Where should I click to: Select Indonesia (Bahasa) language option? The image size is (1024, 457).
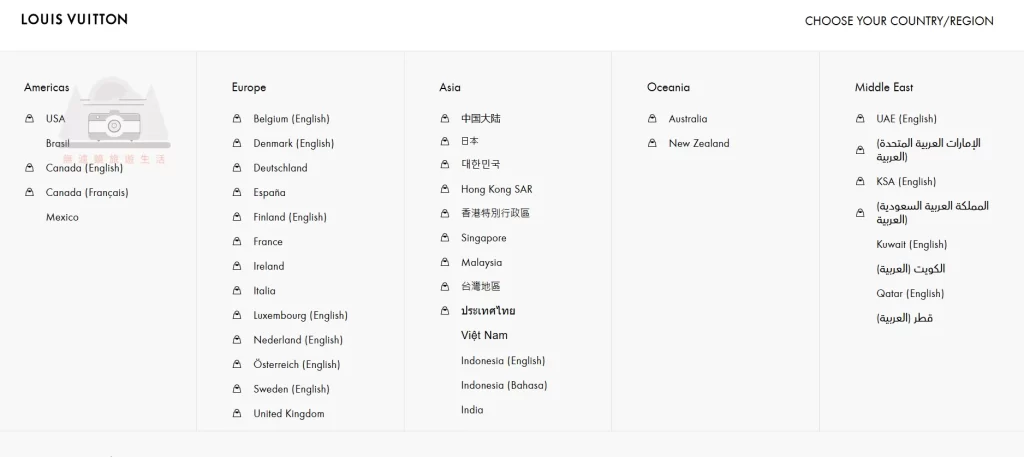point(504,385)
